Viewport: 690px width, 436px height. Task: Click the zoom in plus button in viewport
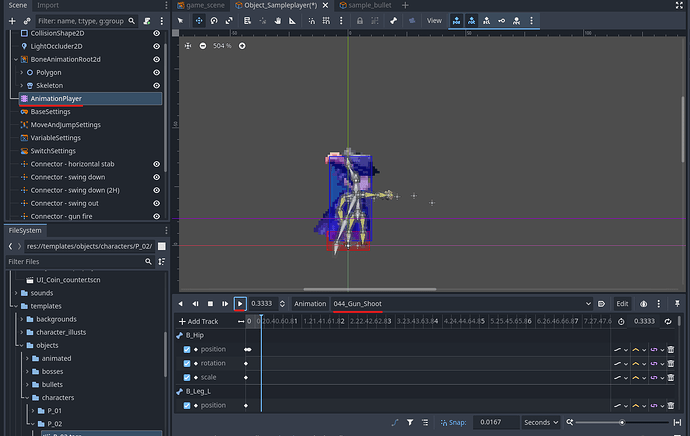242,45
